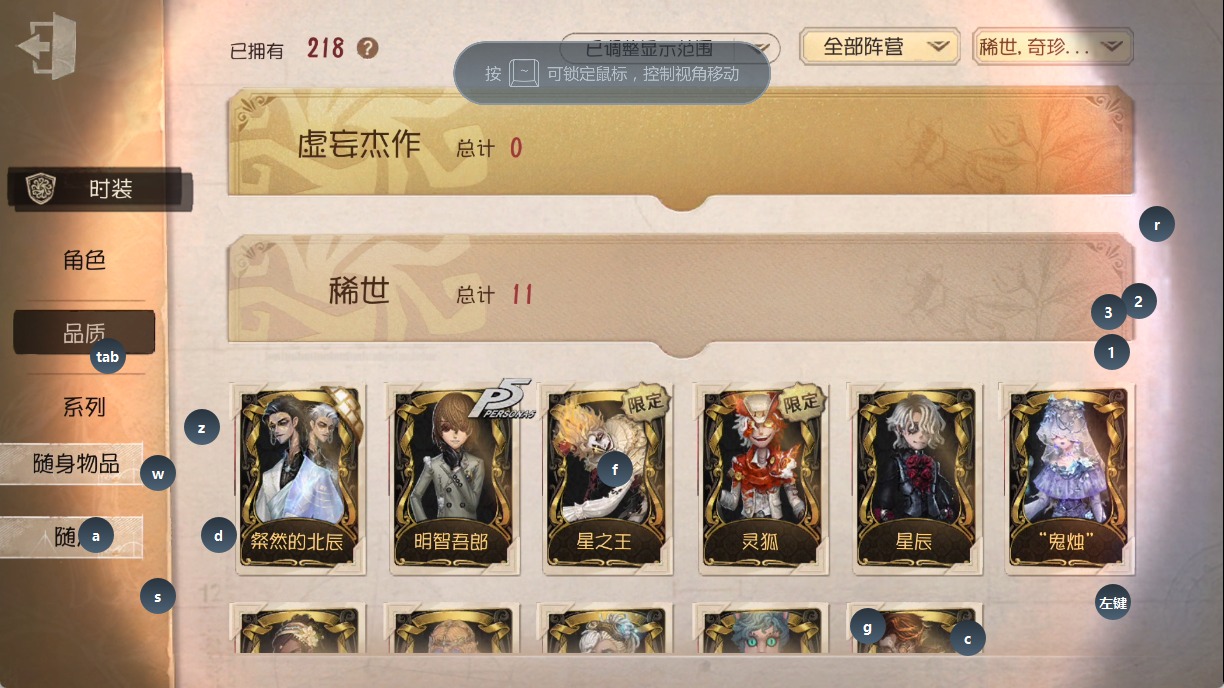Image resolution: width=1224 pixels, height=688 pixels.
Task: Choose the "鬼烛" costume card
Action: click(1067, 478)
